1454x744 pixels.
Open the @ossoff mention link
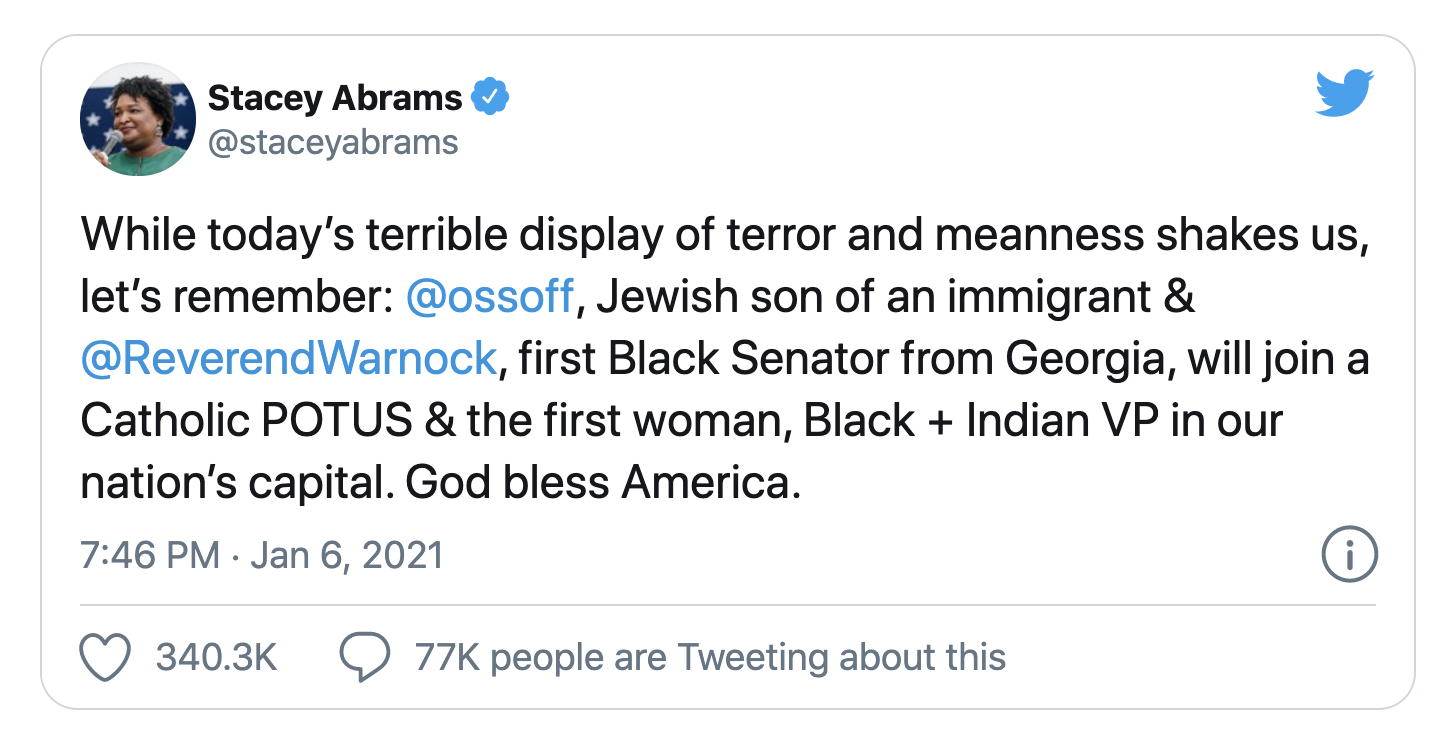click(490, 298)
